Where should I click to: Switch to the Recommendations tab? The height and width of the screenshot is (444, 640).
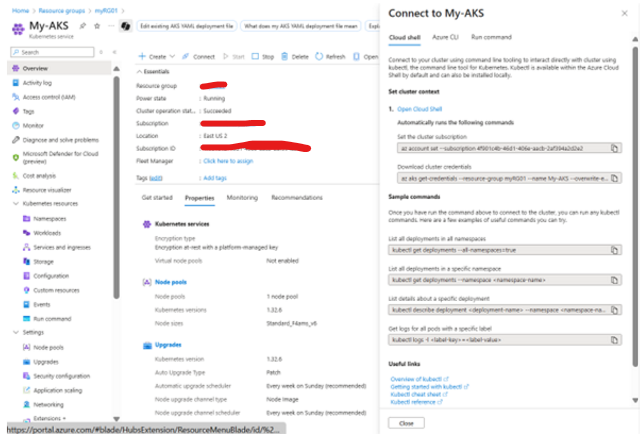tap(297, 198)
